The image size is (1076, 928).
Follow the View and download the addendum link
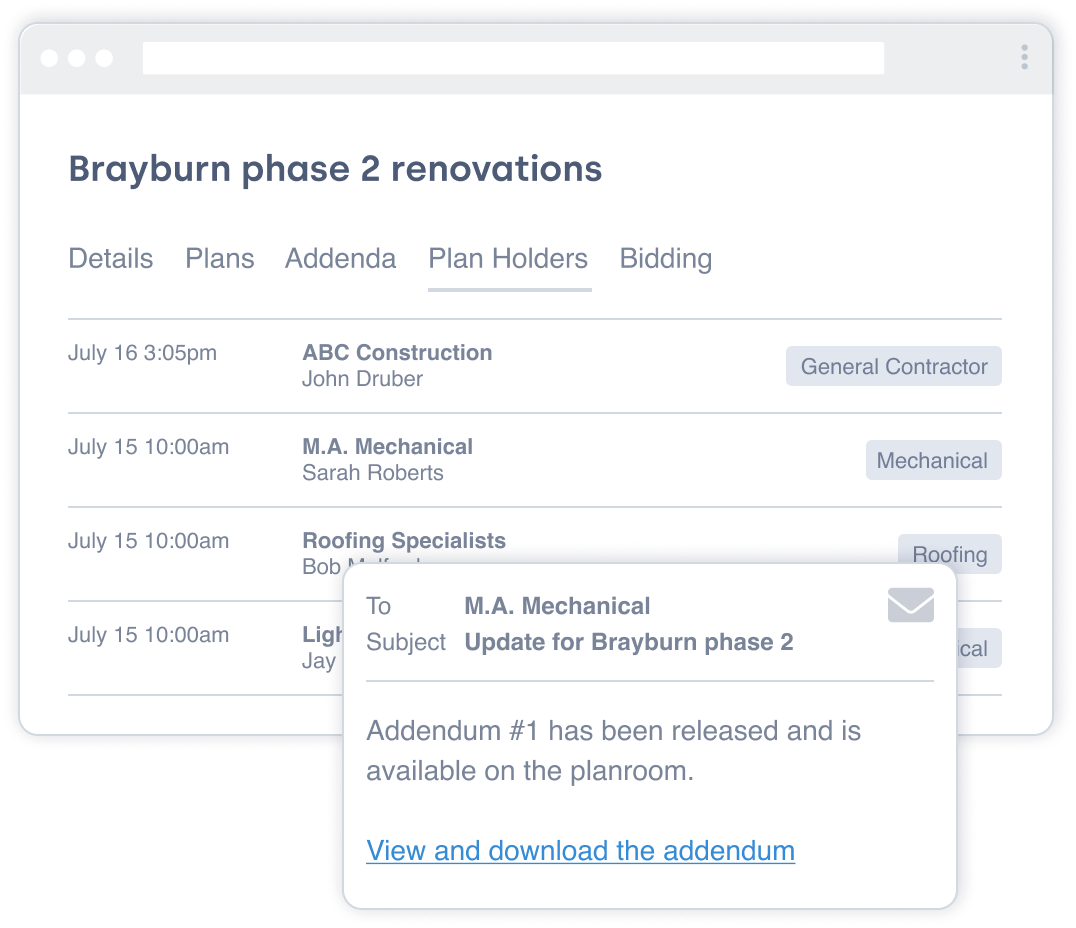580,851
